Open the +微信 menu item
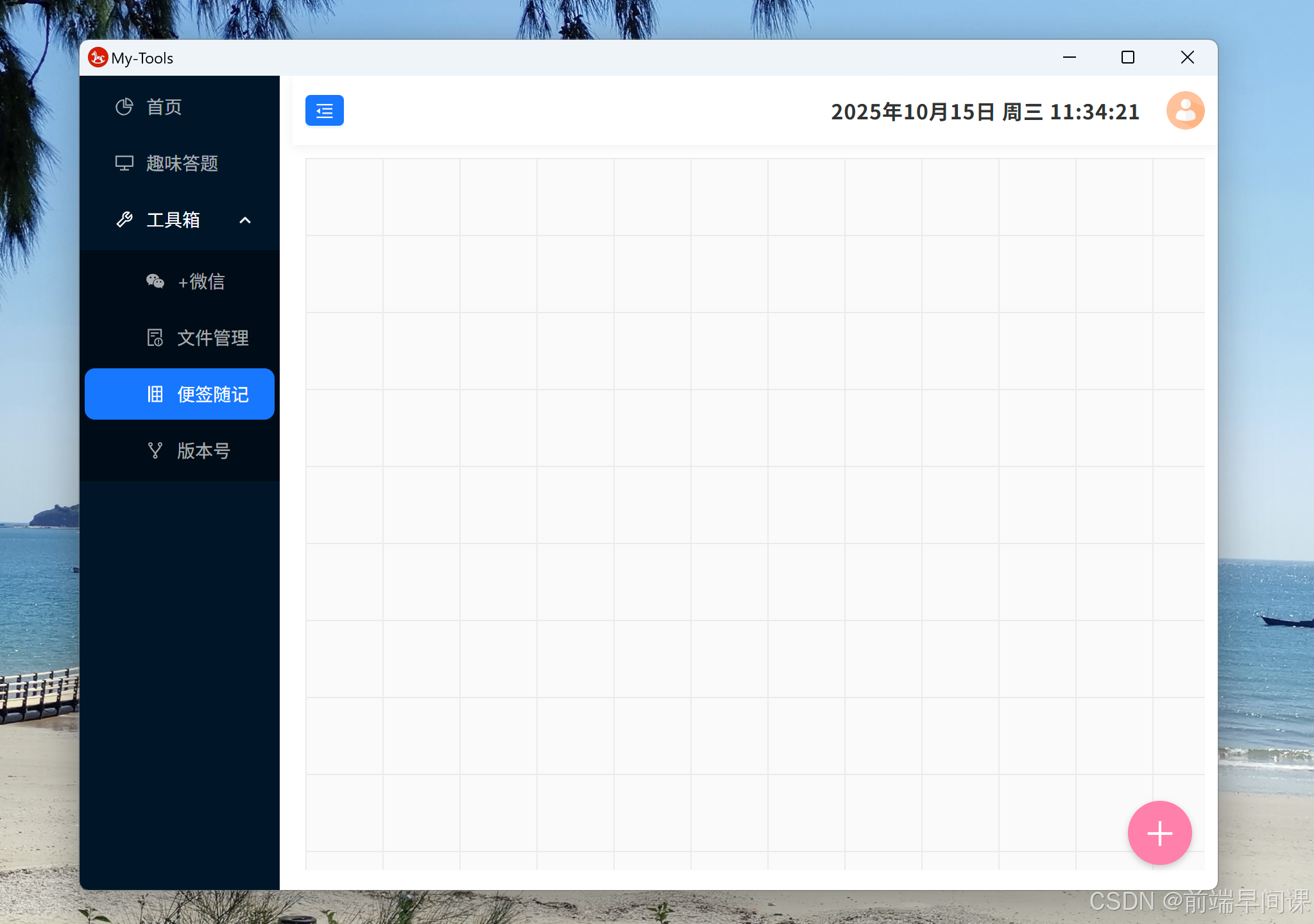Screen dimensions: 1314x924 coord(180,281)
